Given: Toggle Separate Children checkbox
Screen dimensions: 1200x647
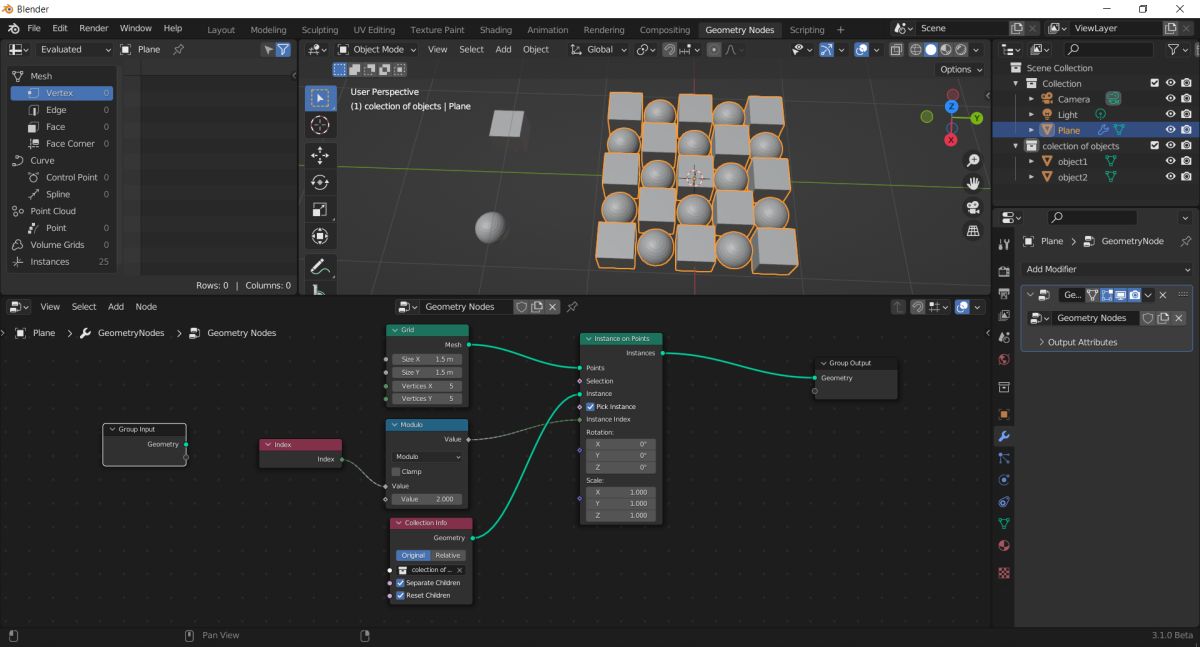Looking at the screenshot, I should click(400, 583).
